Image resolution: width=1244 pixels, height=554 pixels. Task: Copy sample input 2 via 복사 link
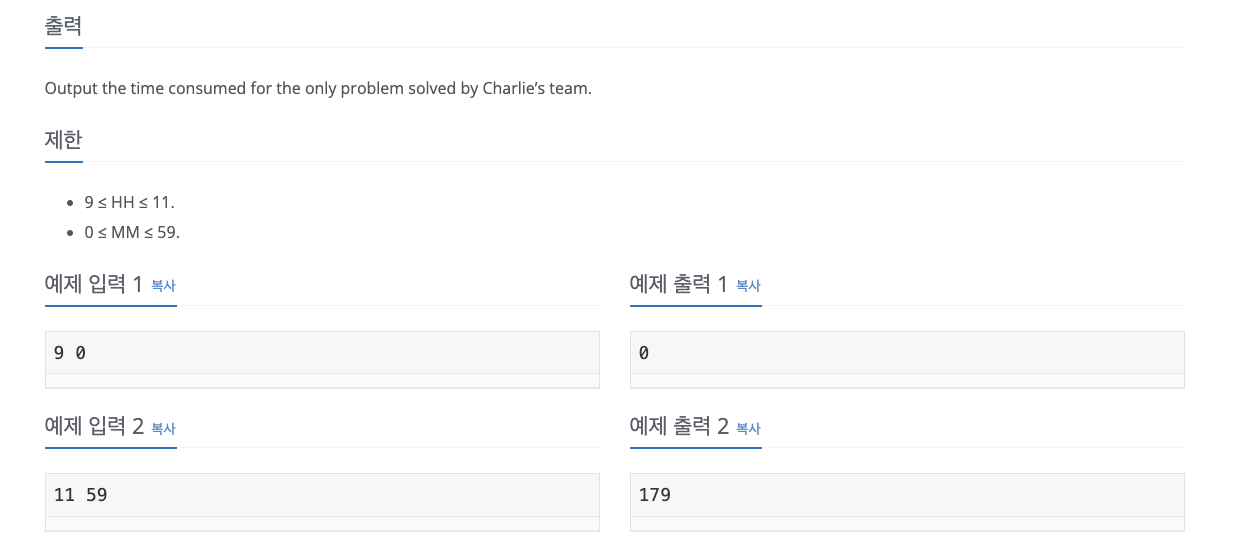coord(163,428)
